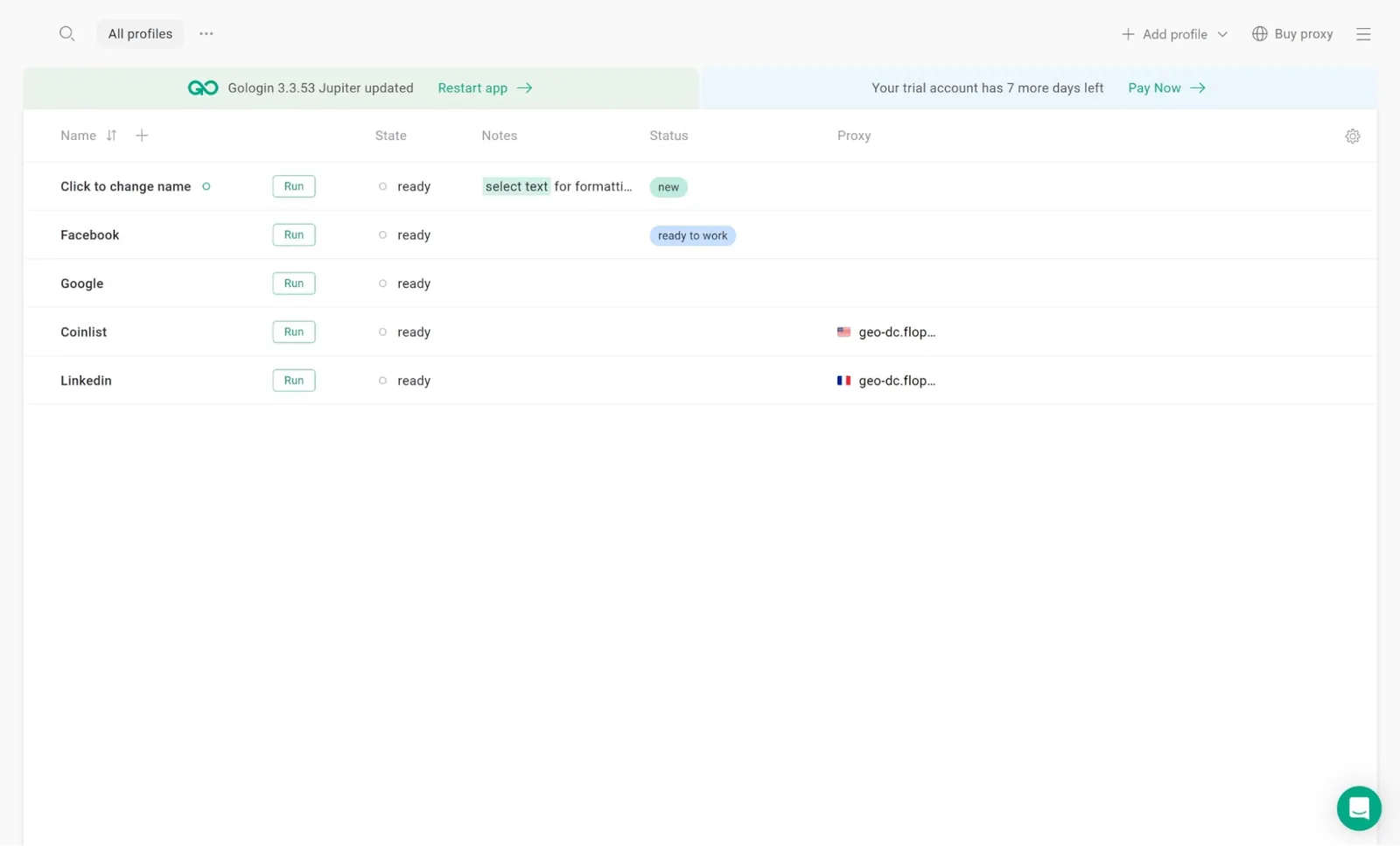Open the search magnifier icon
Viewport: 1400px width, 846px height.
[66, 34]
